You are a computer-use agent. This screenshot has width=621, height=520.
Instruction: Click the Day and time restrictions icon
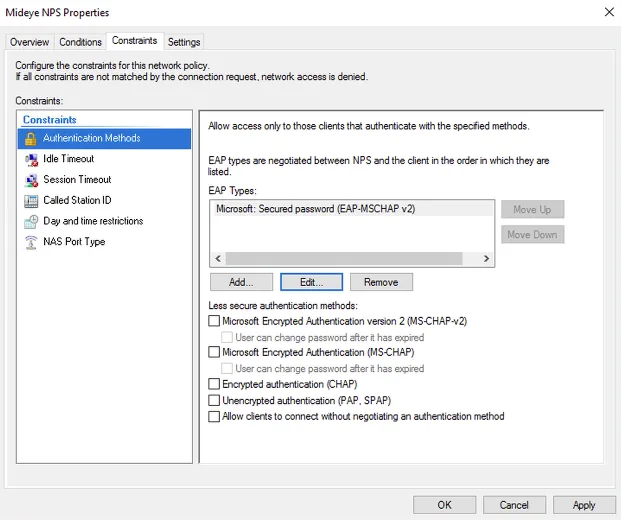[x=31, y=221]
